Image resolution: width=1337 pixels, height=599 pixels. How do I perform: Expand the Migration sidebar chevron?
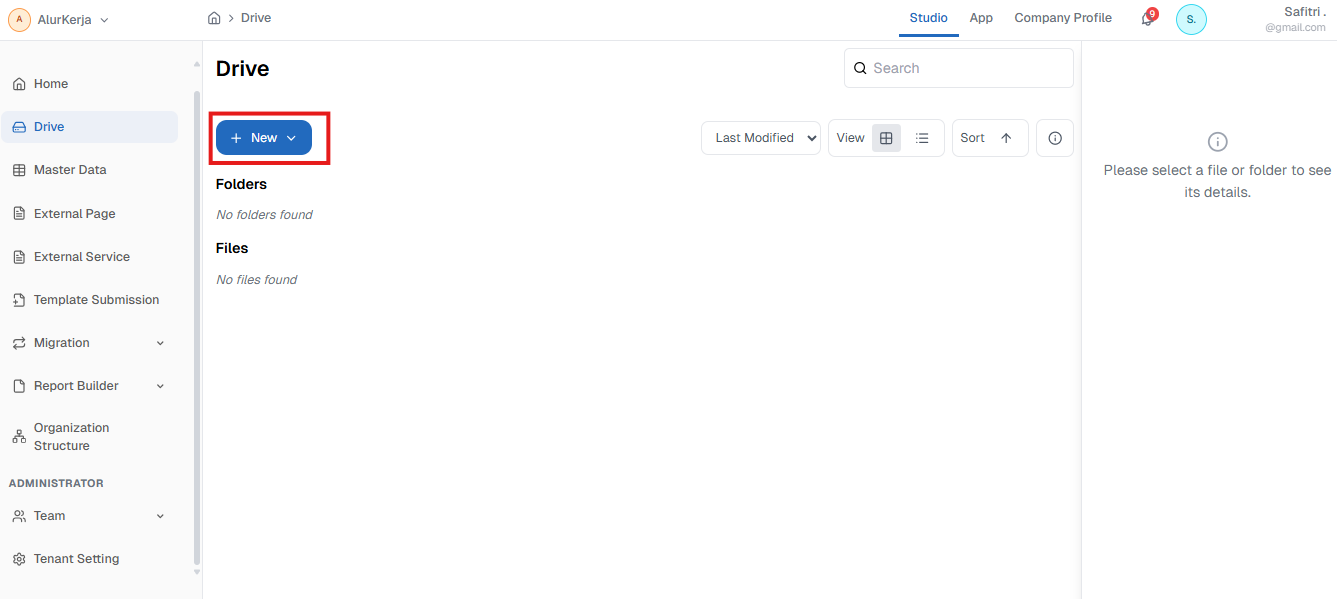click(x=161, y=343)
